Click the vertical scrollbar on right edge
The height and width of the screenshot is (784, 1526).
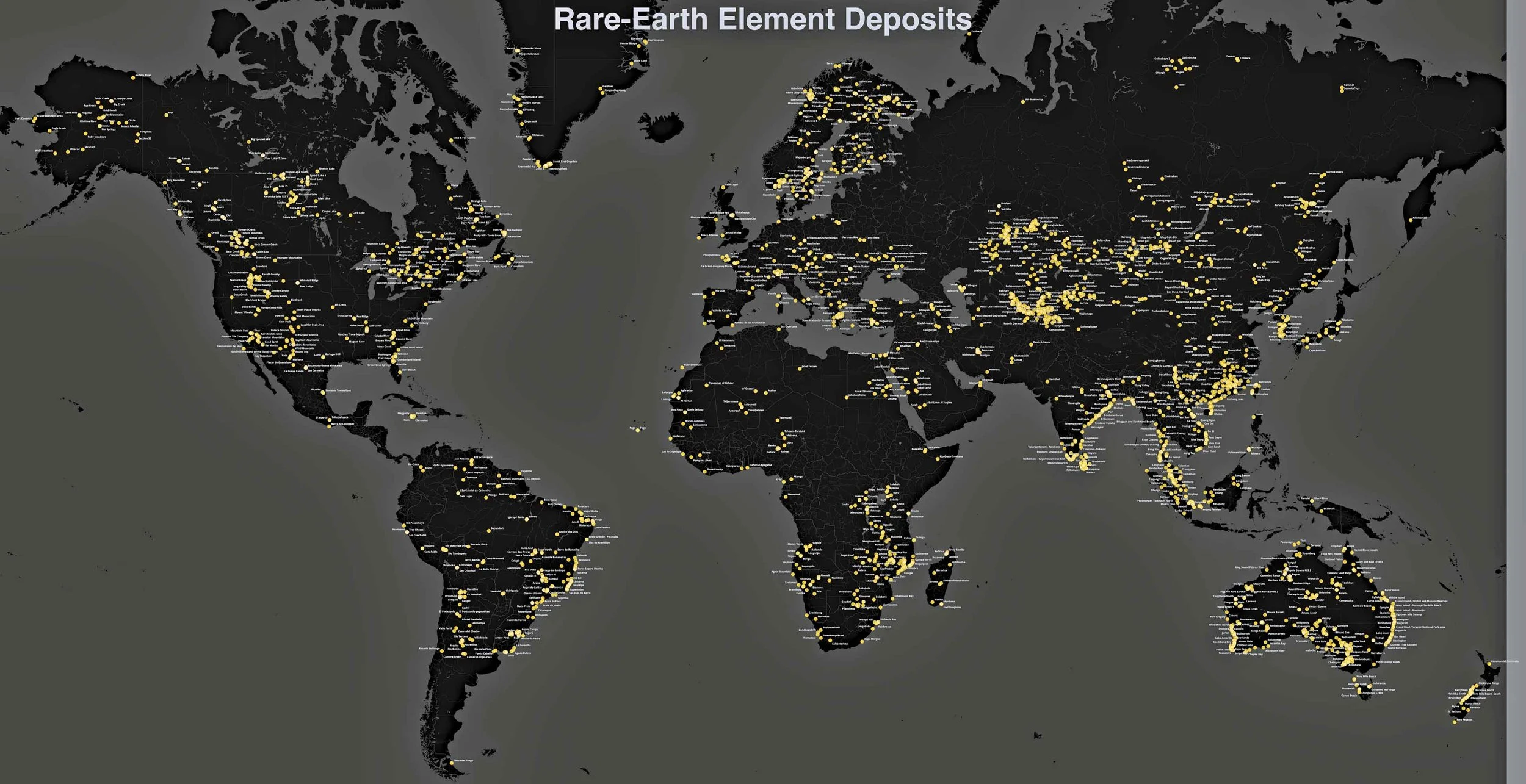point(1516,390)
